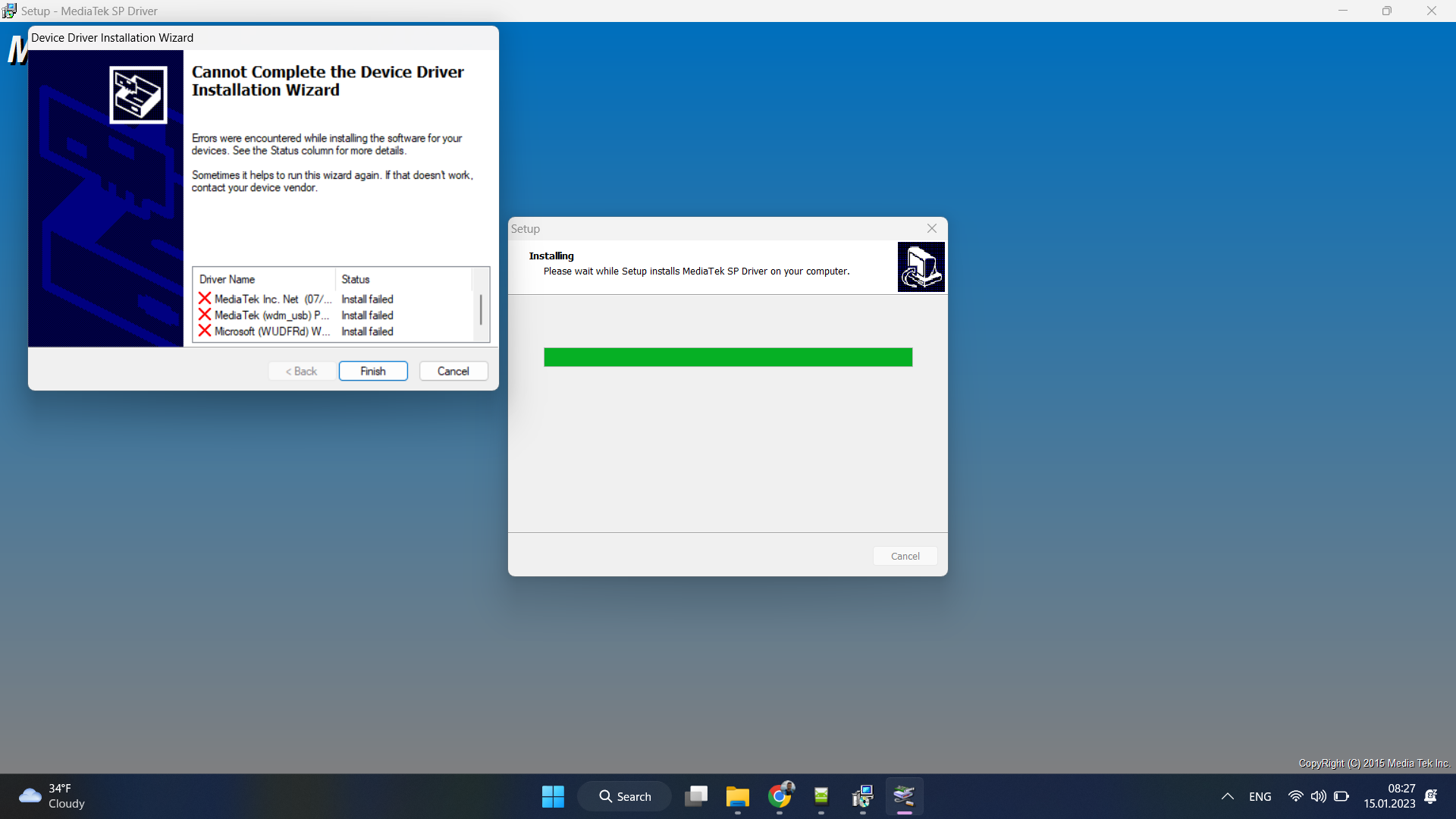
Task: Click the driver wizard hardware icon
Action: pyautogui.click(x=138, y=95)
